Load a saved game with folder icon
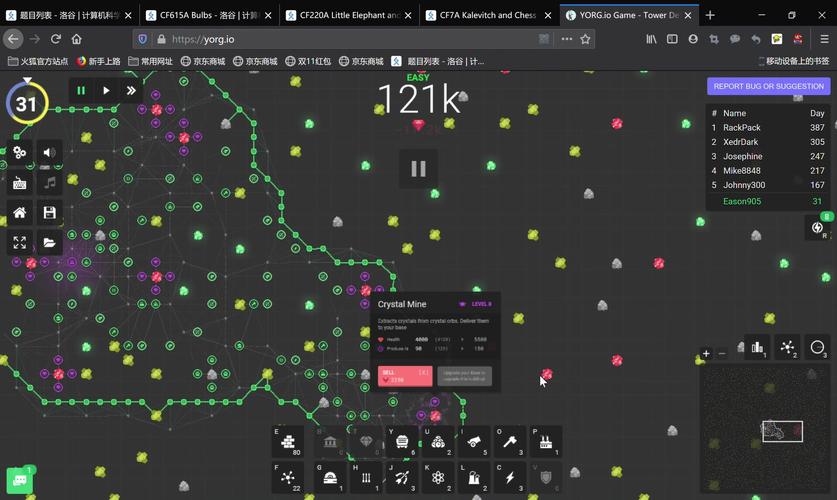837x500 pixels. (x=50, y=243)
